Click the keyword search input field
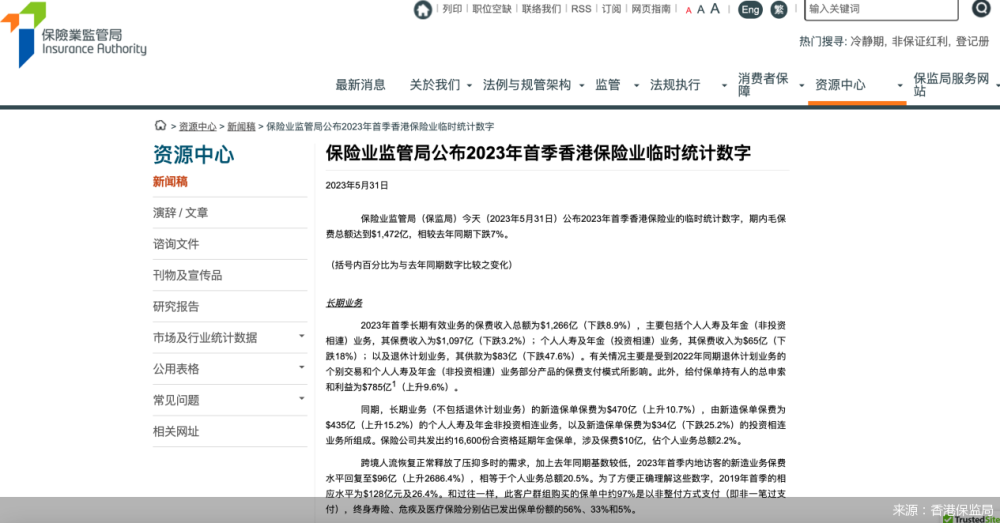The width and height of the screenshot is (1000, 523). pyautogui.click(x=880, y=9)
